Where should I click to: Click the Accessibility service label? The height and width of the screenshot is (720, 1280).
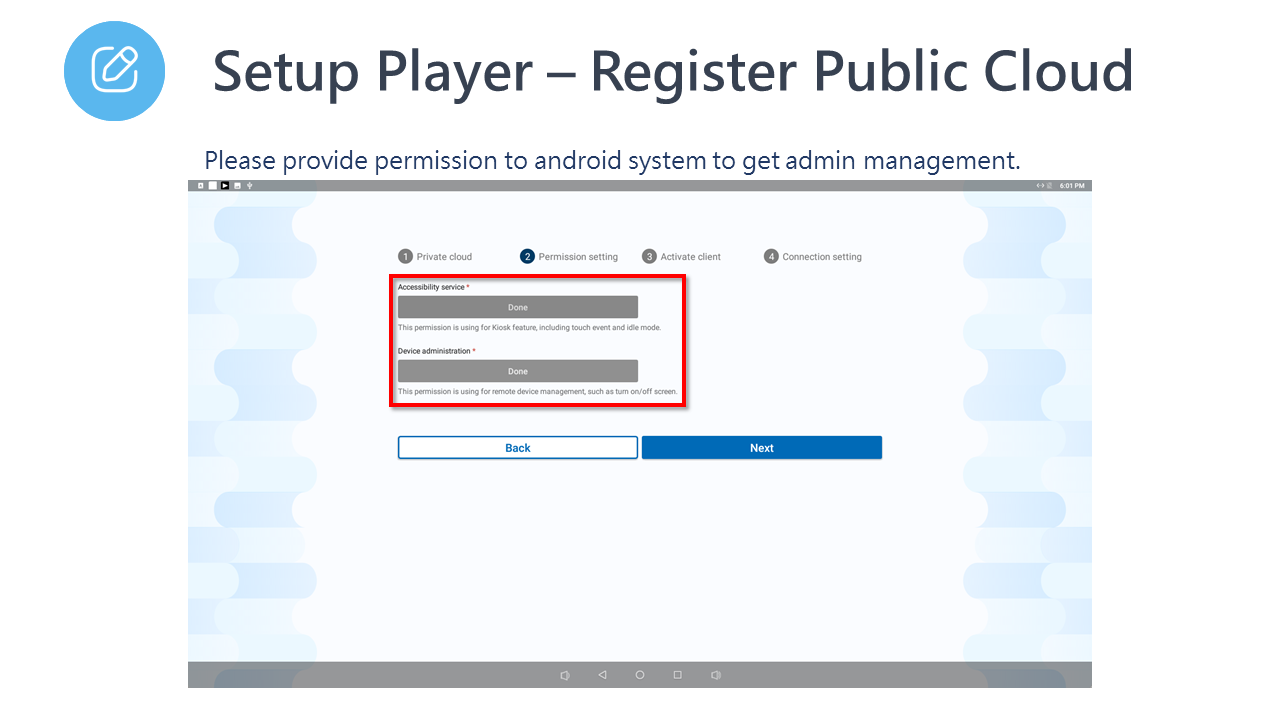click(431, 287)
